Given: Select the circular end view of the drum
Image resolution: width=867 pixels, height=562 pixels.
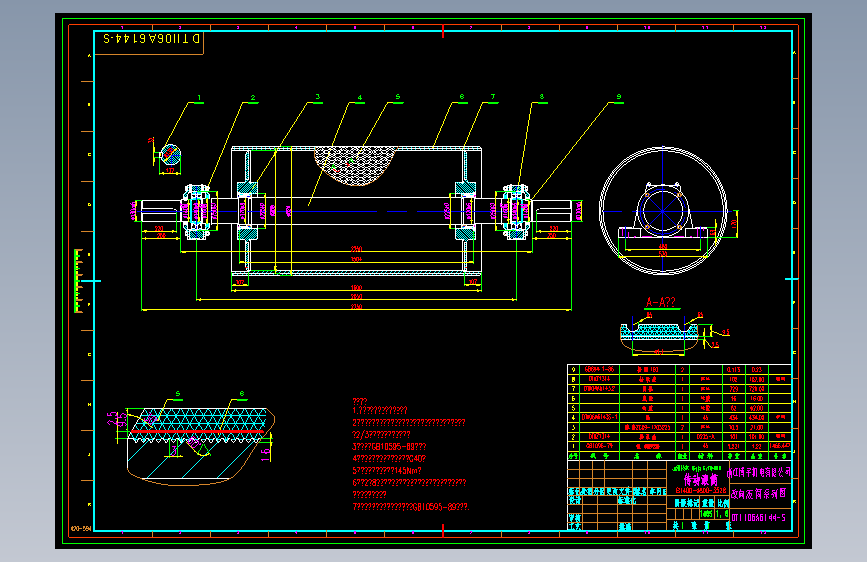Looking at the screenshot, I should 663,211.
